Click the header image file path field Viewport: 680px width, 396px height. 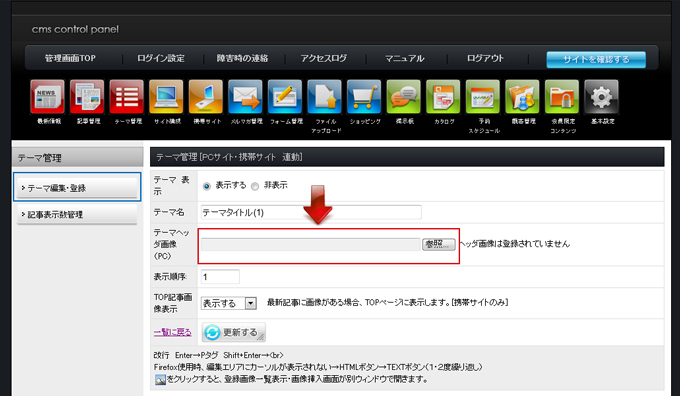tap(311, 244)
